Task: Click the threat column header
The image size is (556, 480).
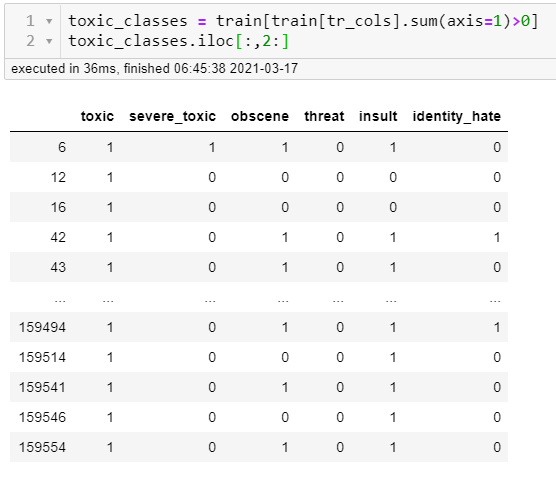Action: (x=324, y=116)
